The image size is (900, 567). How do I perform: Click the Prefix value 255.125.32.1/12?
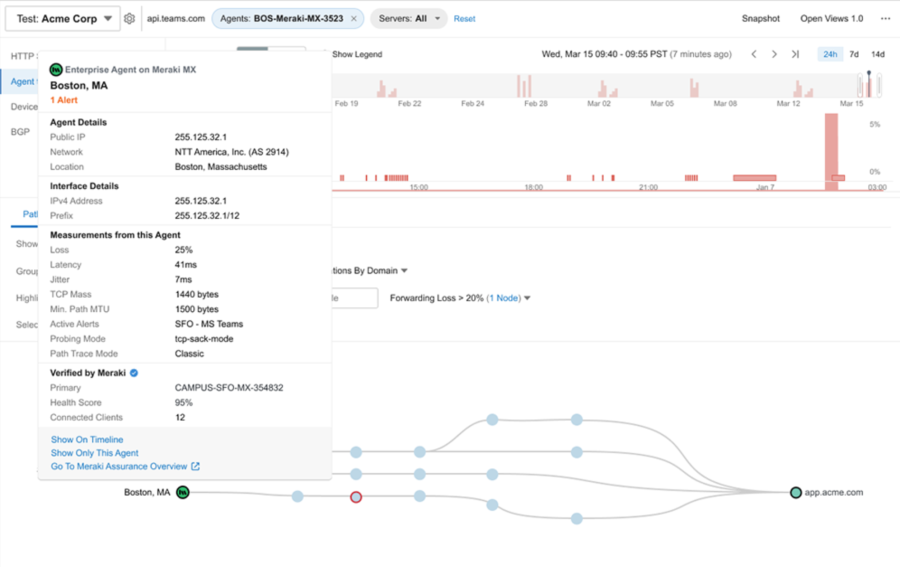[207, 216]
